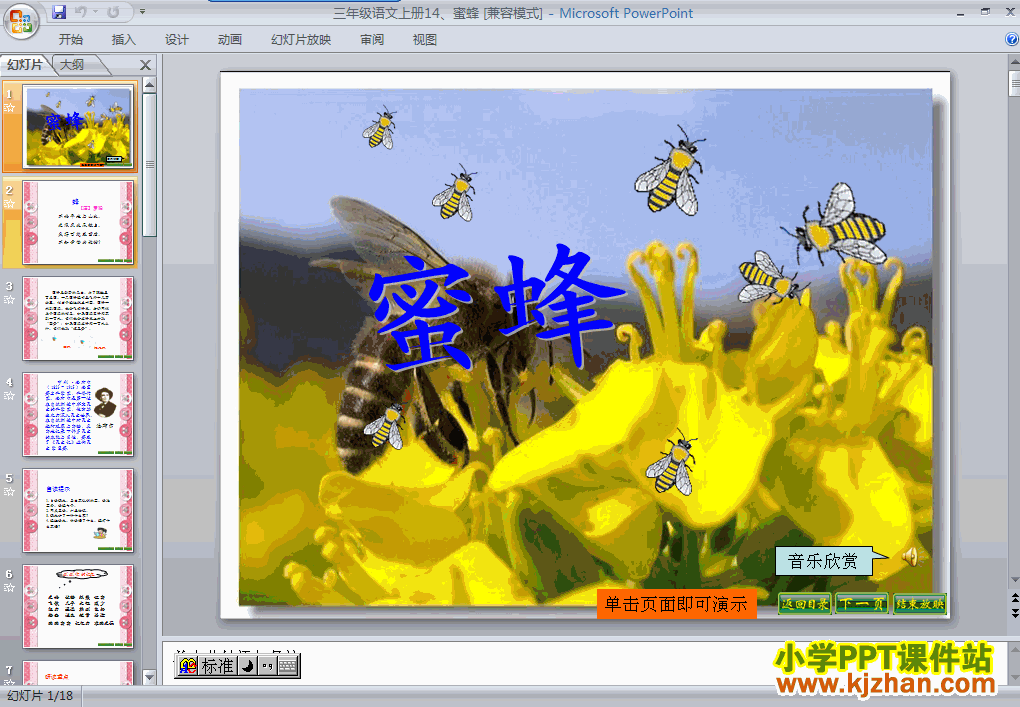Click thumbnail pane scroll up arrow

pyautogui.click(x=150, y=85)
